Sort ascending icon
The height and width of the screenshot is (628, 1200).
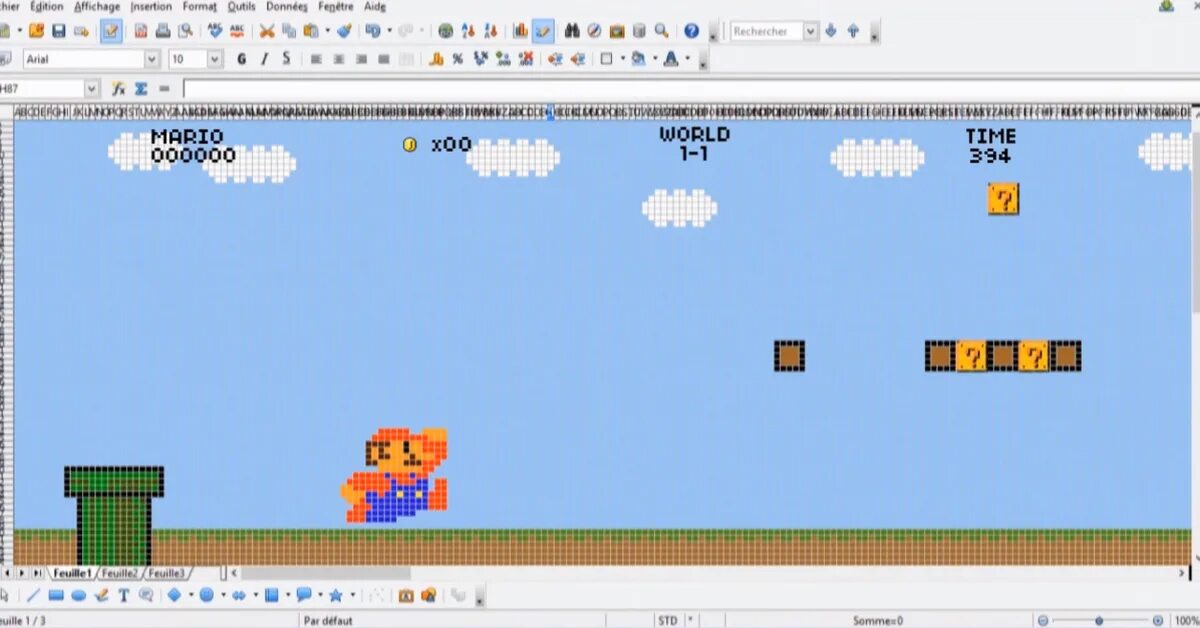(468, 31)
